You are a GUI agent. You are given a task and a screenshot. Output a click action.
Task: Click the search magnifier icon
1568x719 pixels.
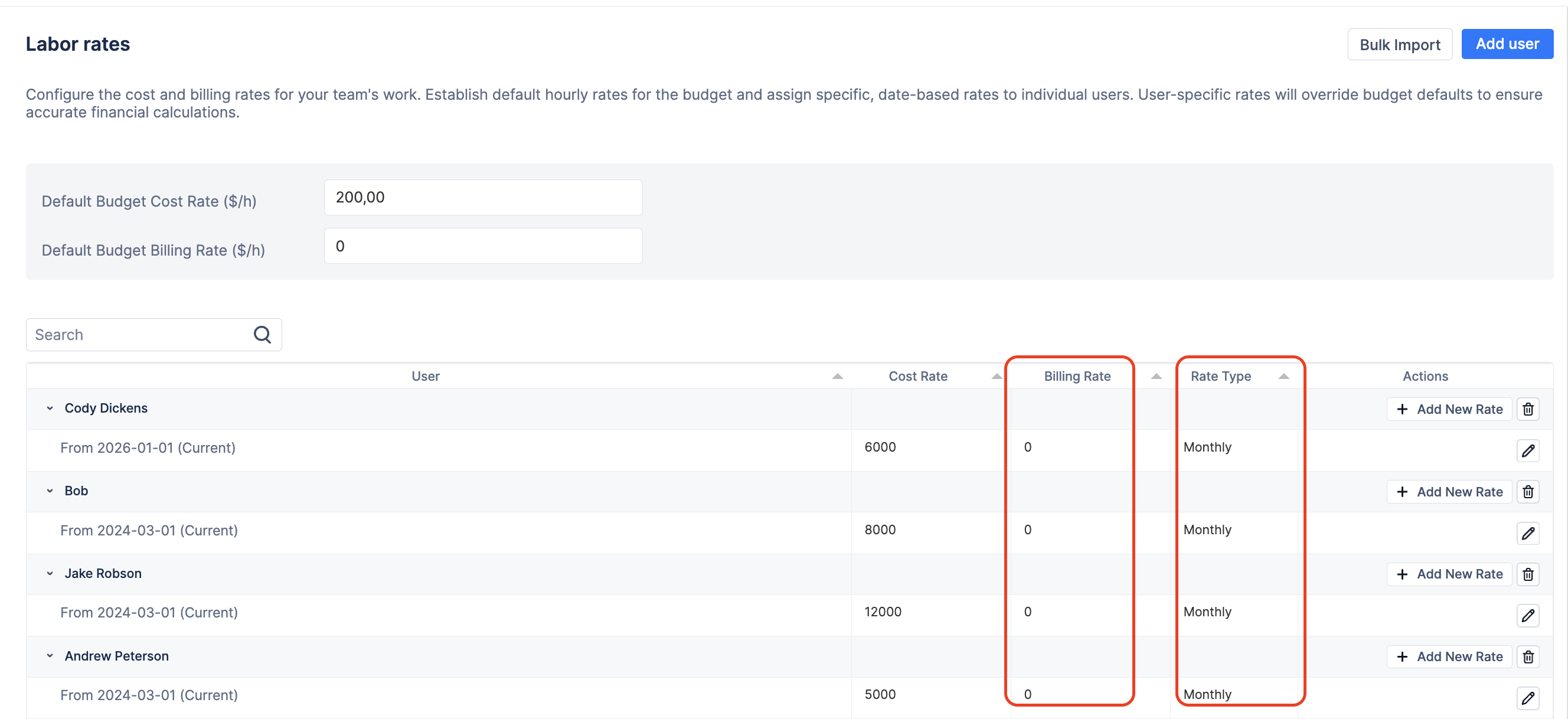[262, 334]
